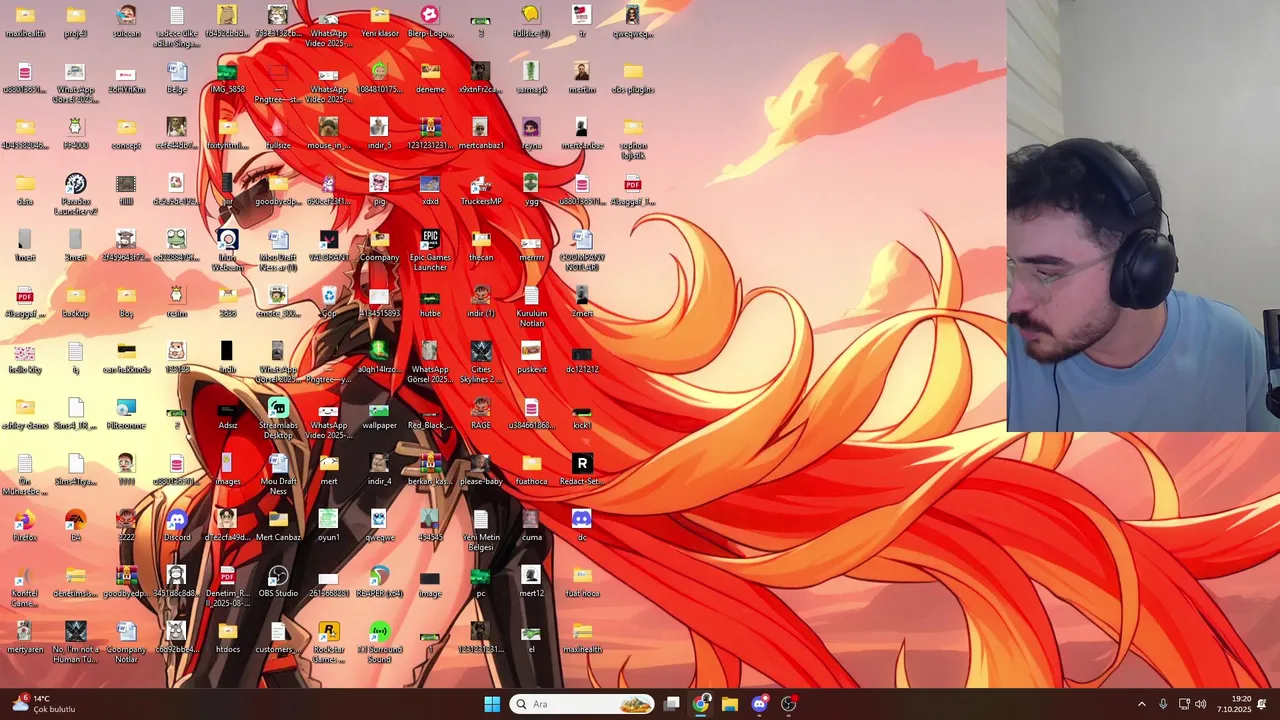The image size is (1280, 720).
Task: Open File Explorer from the taskbar
Action: tap(730, 704)
